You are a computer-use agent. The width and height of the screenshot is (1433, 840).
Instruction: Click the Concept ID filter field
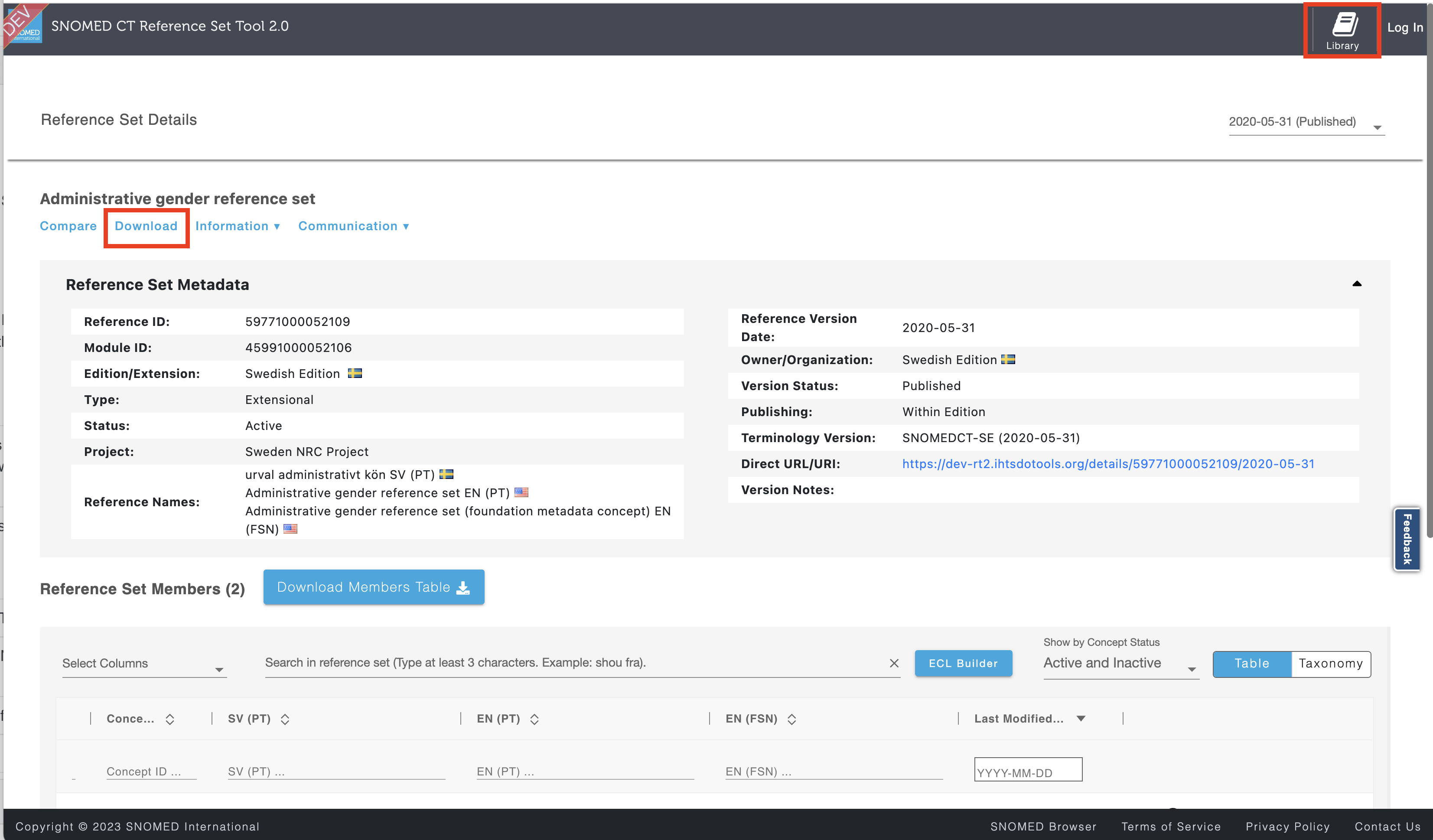coord(151,771)
